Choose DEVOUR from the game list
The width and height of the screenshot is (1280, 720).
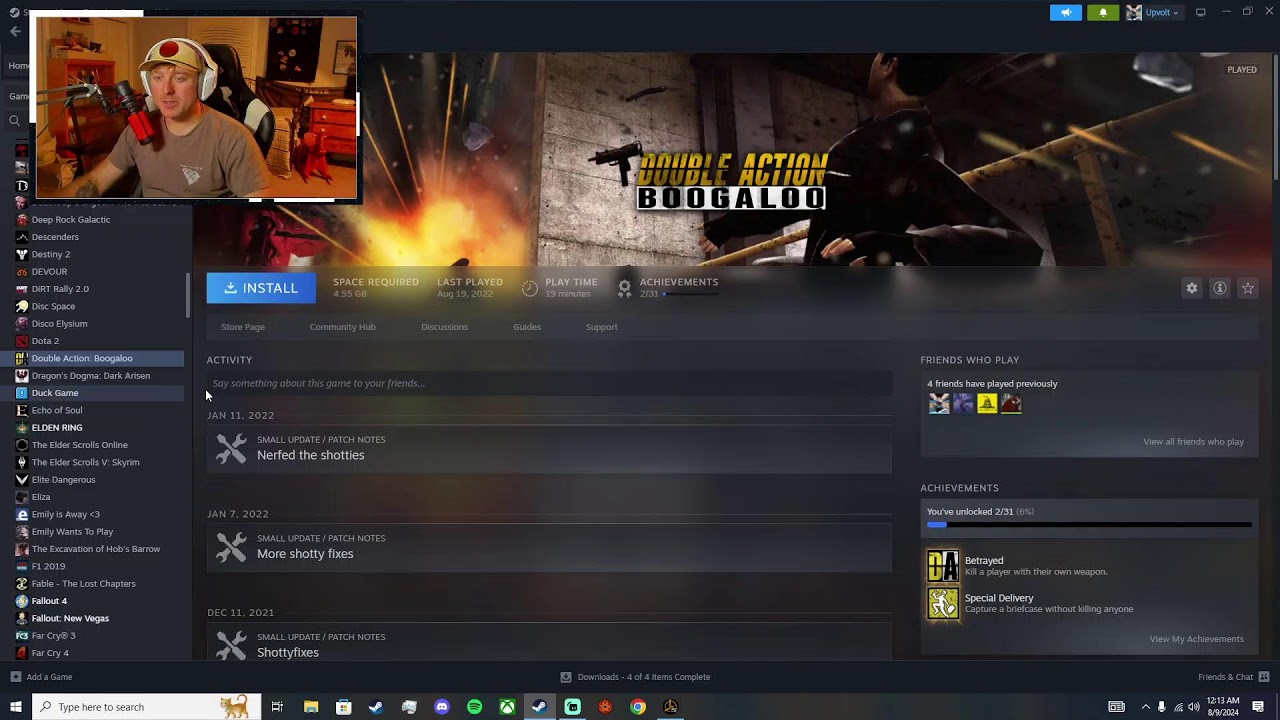pyautogui.click(x=49, y=272)
